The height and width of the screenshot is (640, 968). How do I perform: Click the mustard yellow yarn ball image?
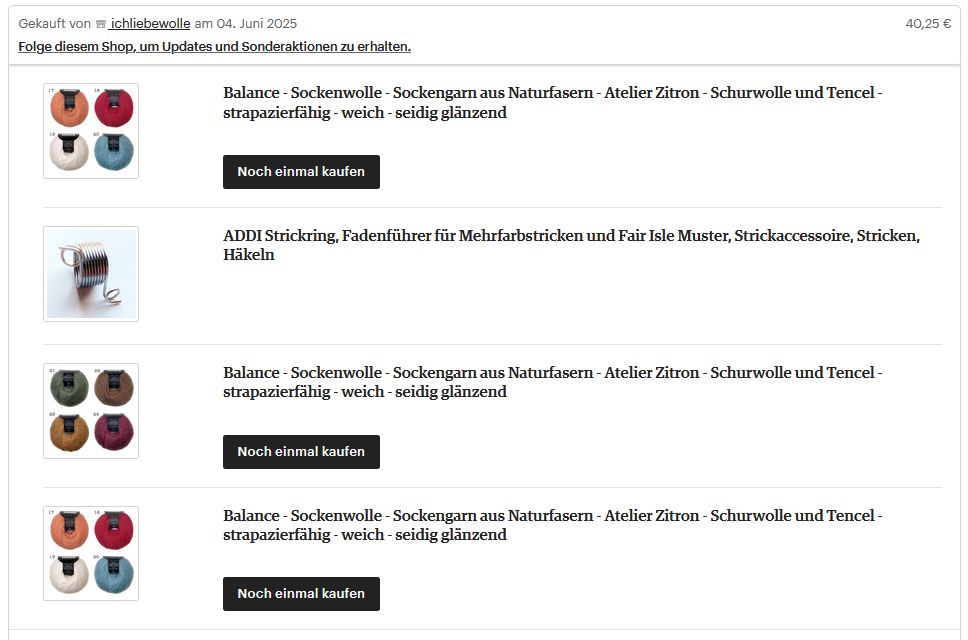click(x=68, y=433)
